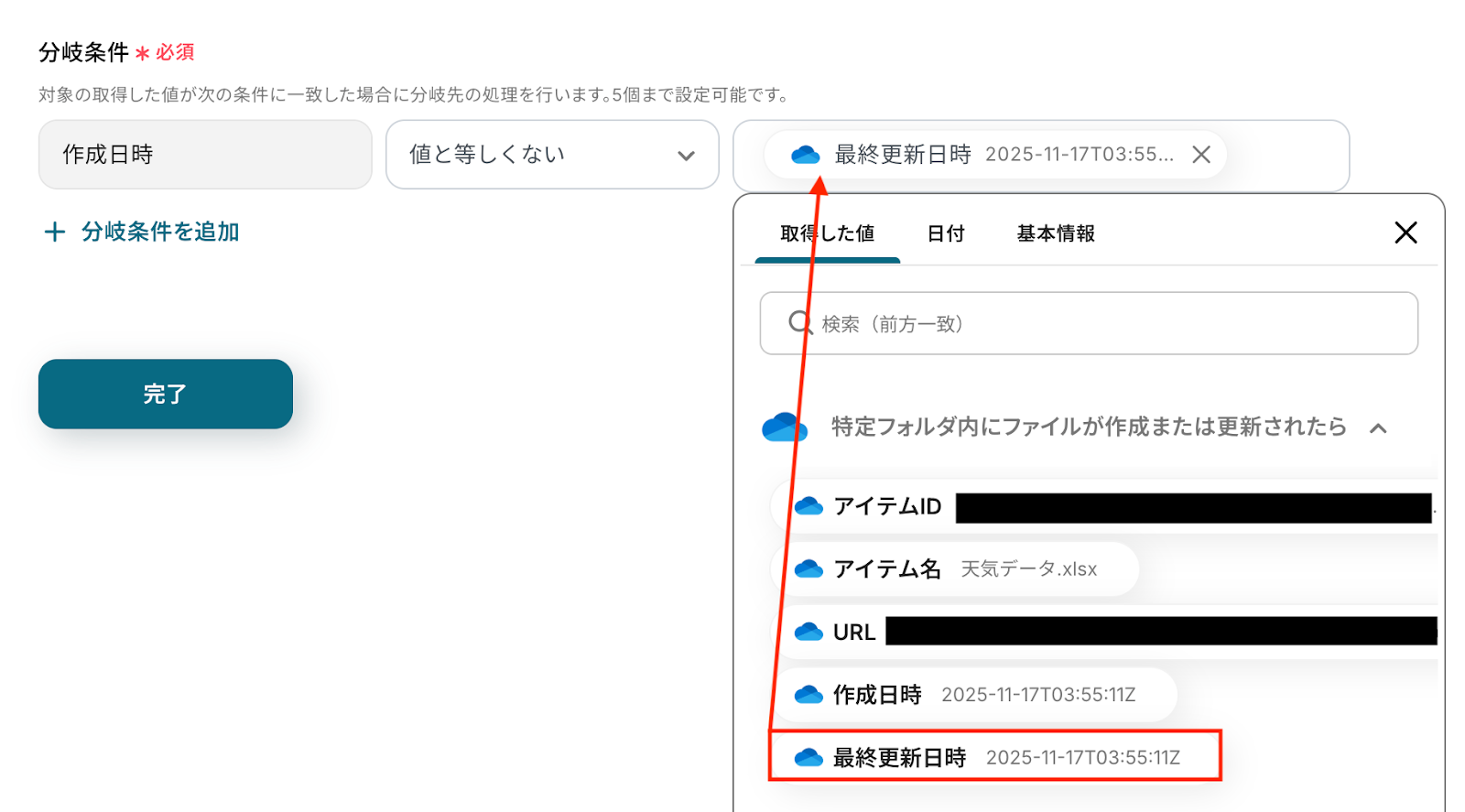Open the 値と等しくない condition dropdown

pyautogui.click(x=552, y=155)
